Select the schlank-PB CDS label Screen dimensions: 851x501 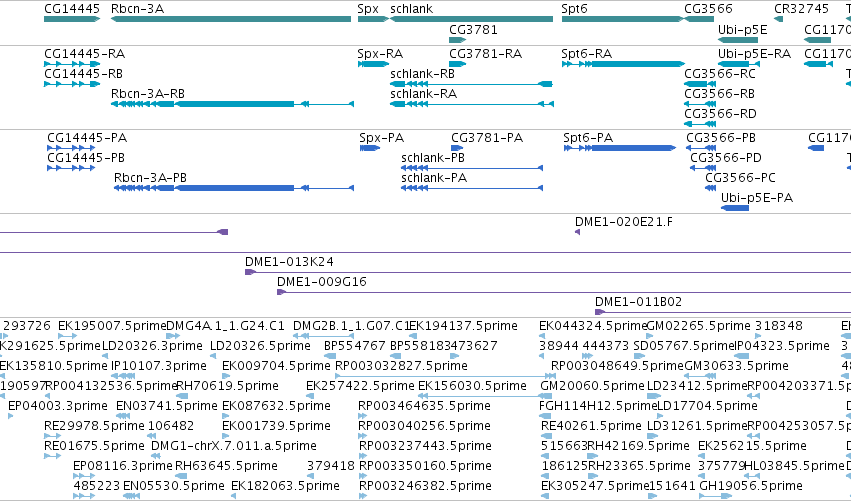coord(433,158)
